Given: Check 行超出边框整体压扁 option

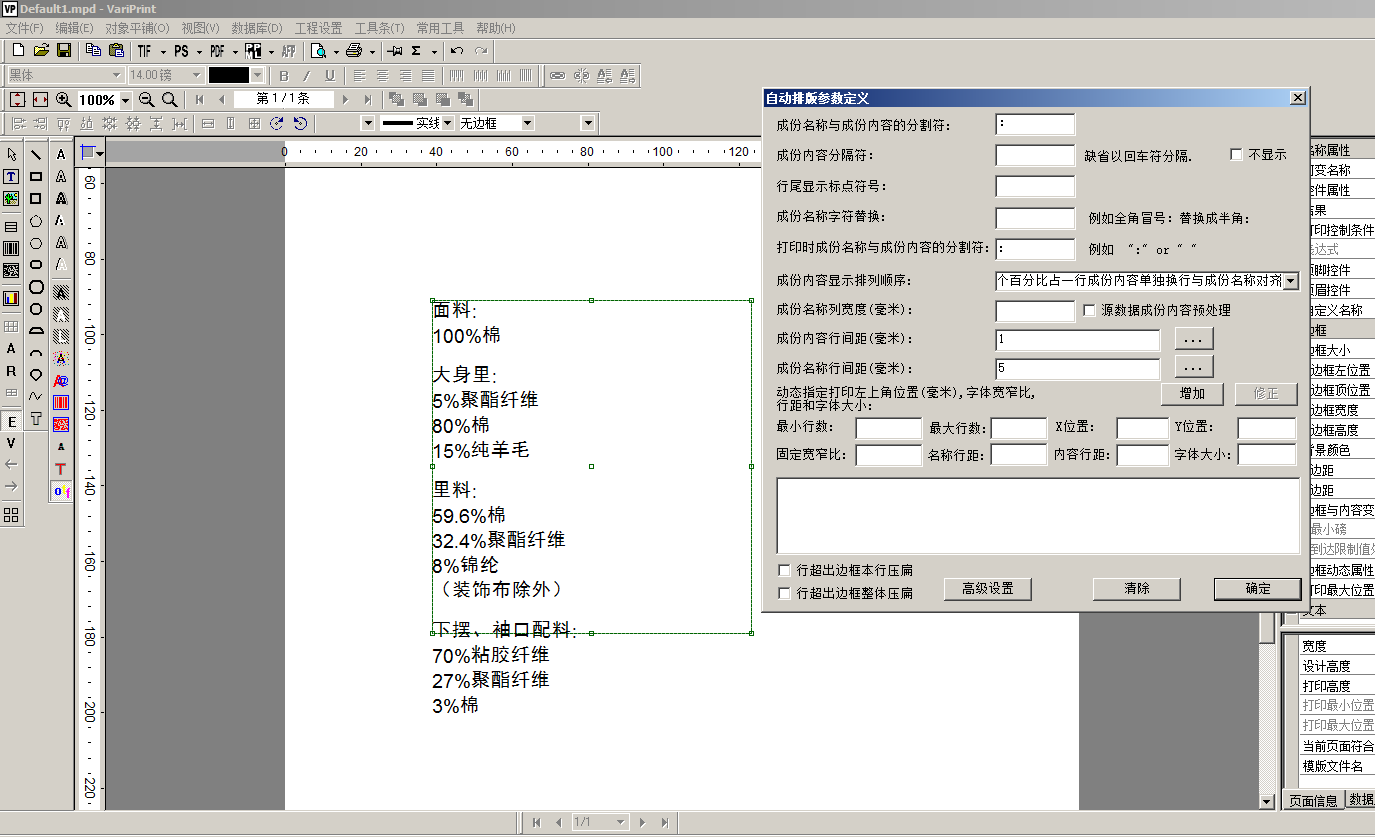Looking at the screenshot, I should coord(785,593).
